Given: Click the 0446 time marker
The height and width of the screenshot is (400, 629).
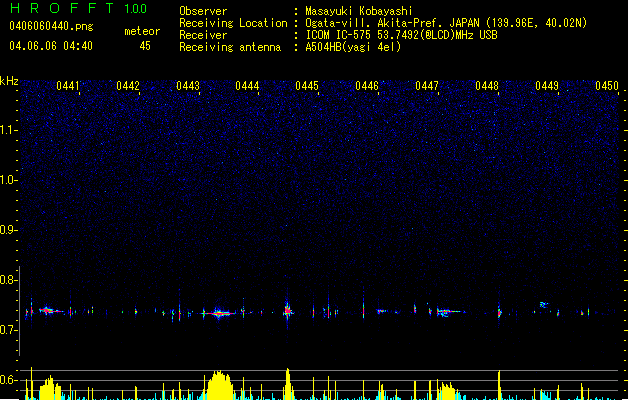Looking at the screenshot, I should click(367, 86).
